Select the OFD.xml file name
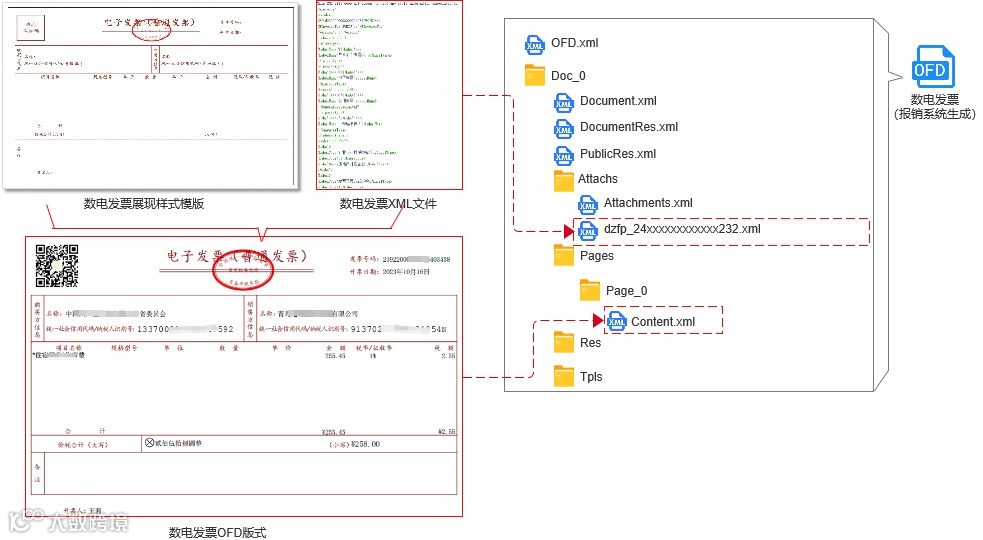 tap(574, 43)
